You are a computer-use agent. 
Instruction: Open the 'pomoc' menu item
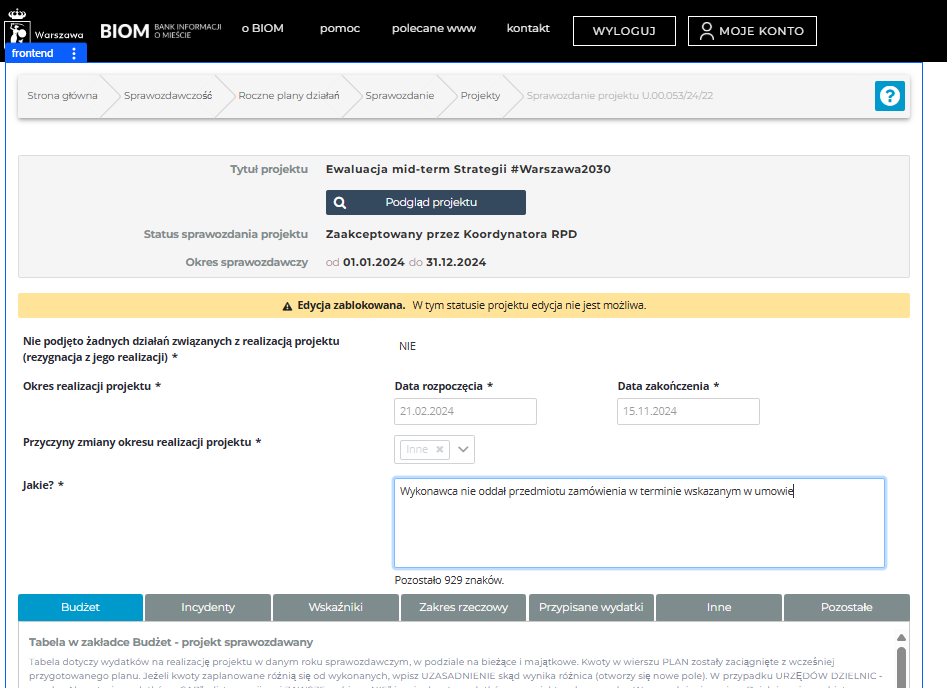click(340, 29)
